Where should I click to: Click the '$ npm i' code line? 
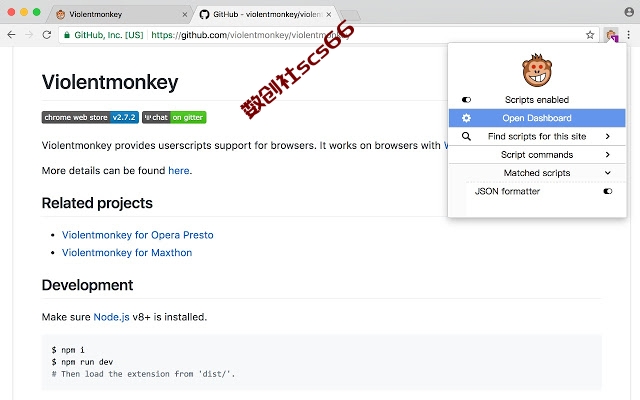[68, 350]
